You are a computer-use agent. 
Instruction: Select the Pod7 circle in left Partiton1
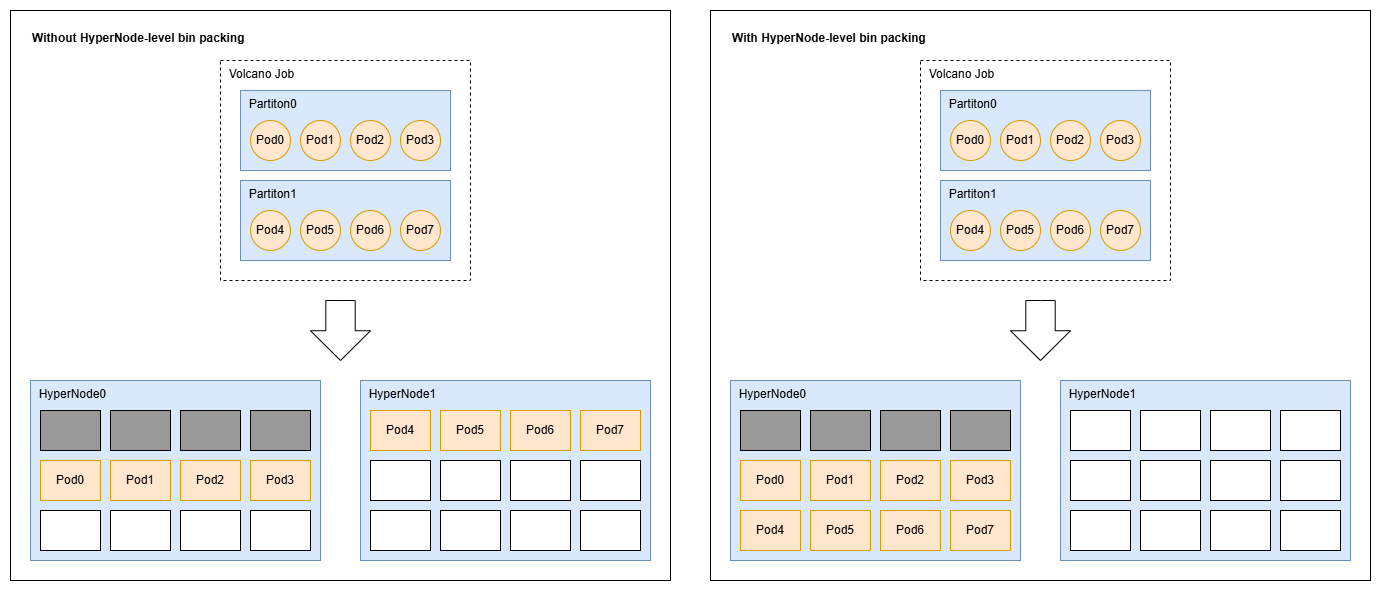coord(419,230)
